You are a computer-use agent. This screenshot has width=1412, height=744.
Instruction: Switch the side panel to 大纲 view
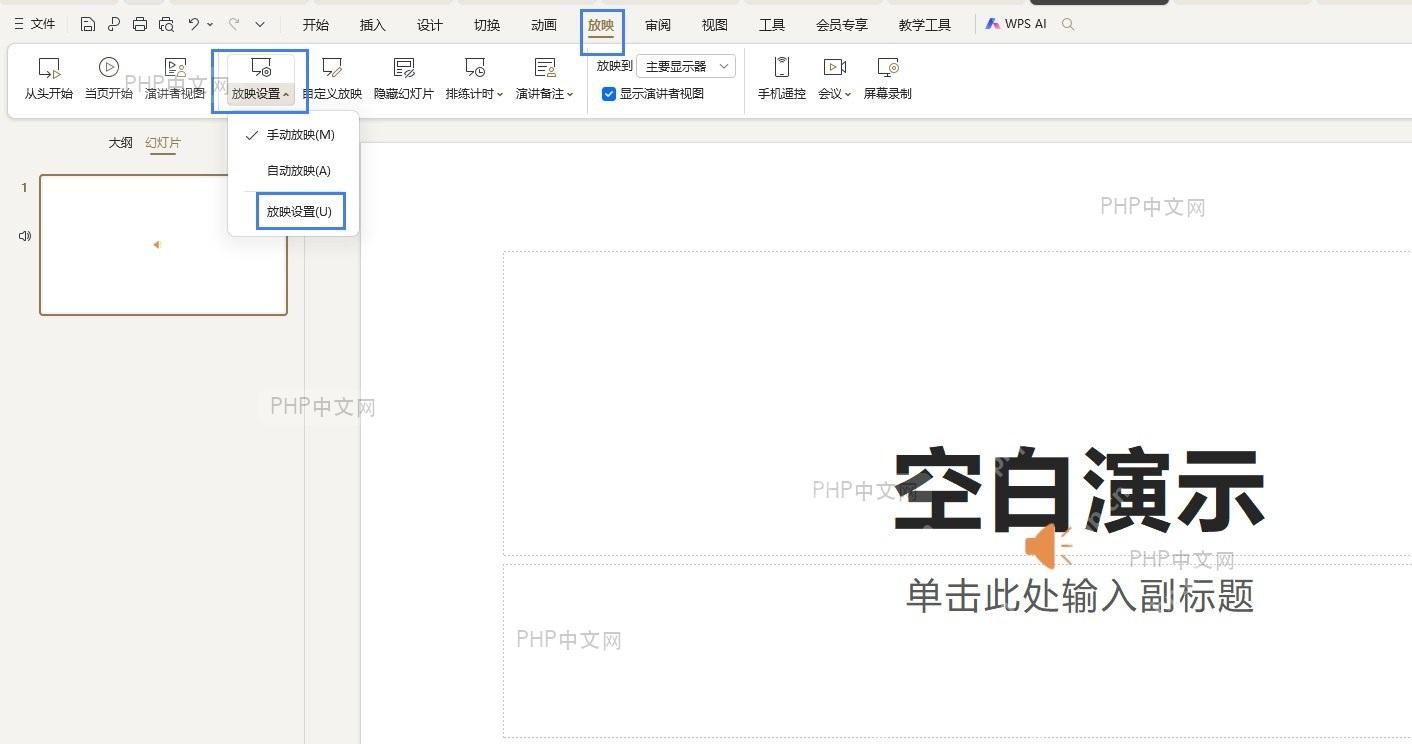(x=120, y=143)
